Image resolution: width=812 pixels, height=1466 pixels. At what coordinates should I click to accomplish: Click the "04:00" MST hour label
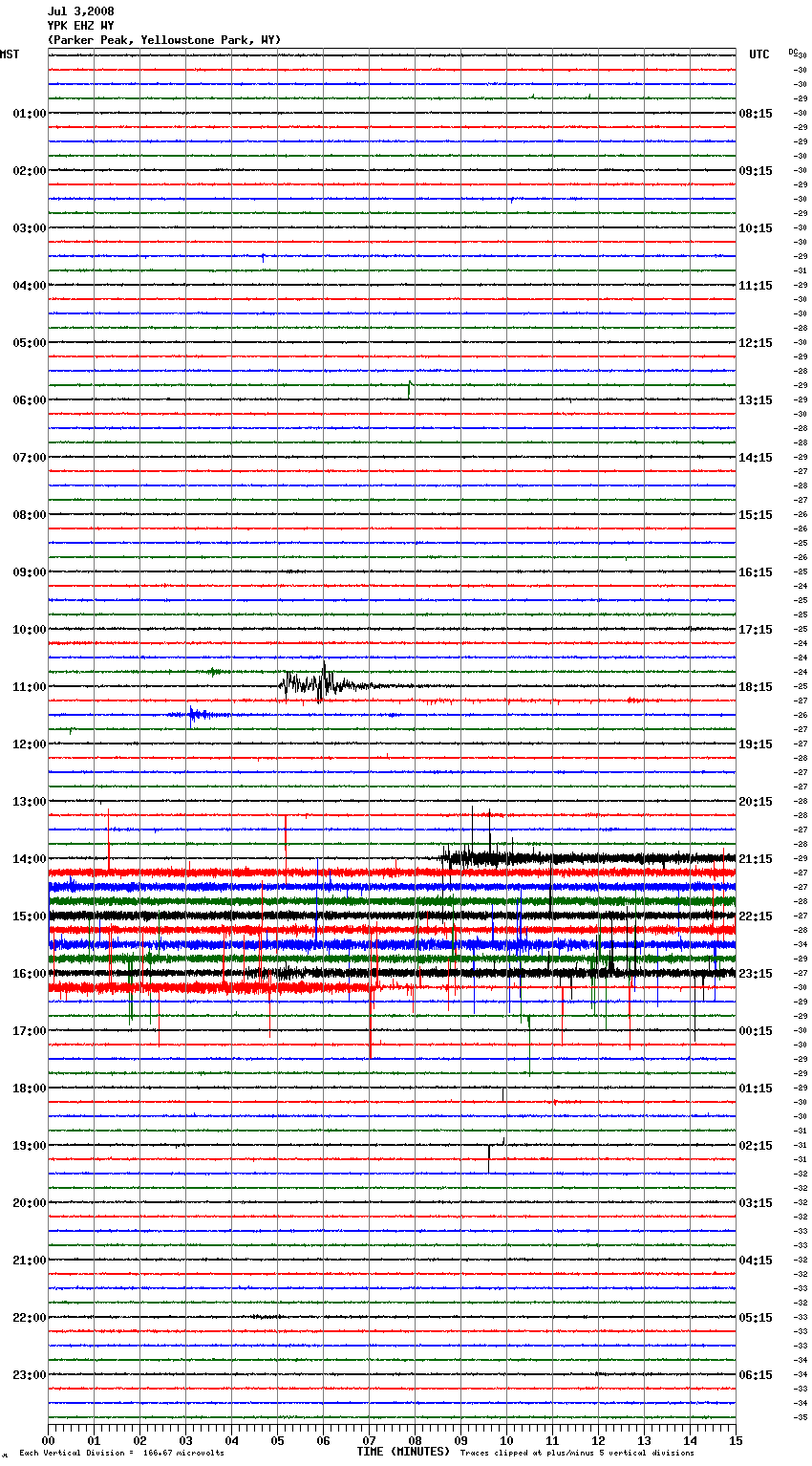coord(29,286)
